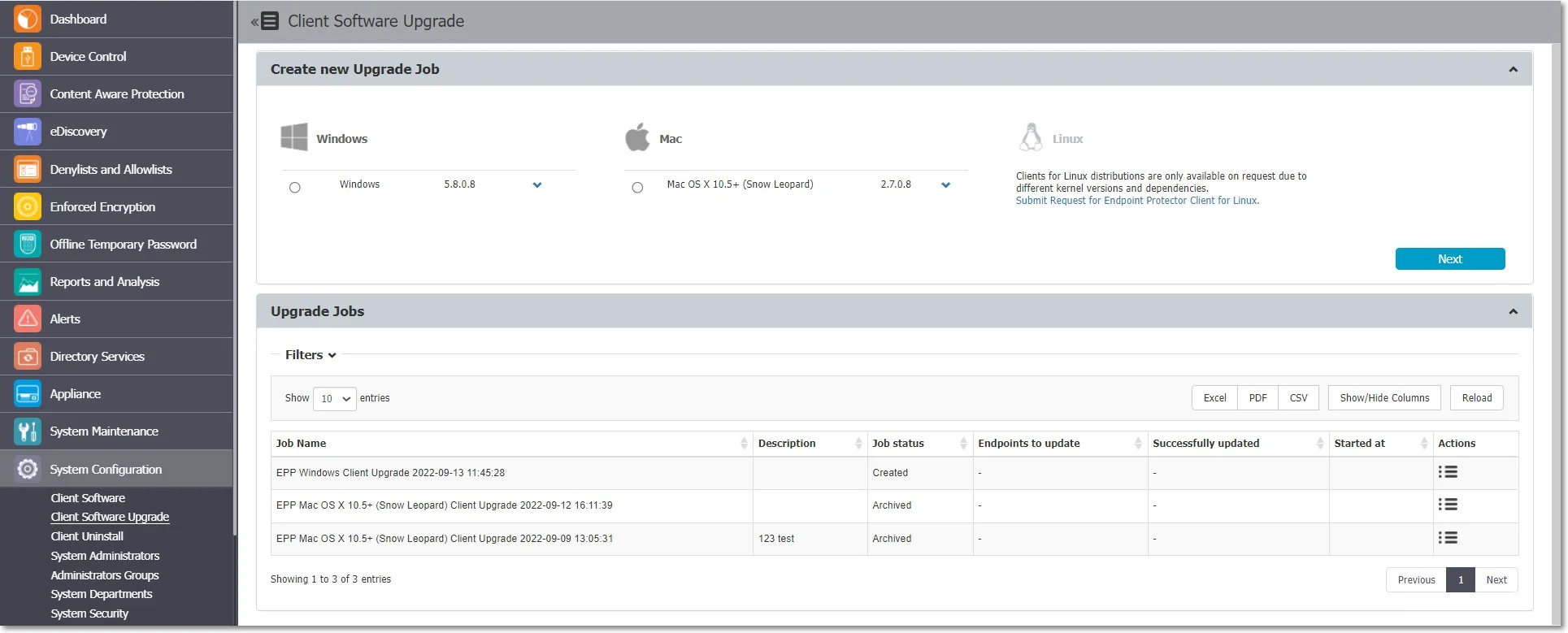Collapse the Upgrade Jobs panel
Image resolution: width=1568 pixels, height=633 pixels.
tap(1514, 311)
